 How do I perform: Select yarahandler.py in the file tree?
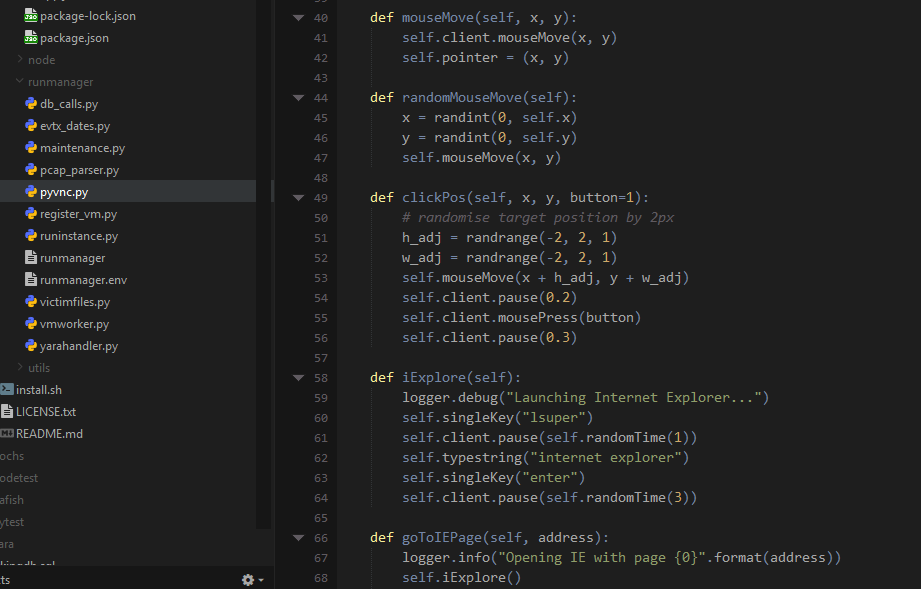tap(79, 346)
